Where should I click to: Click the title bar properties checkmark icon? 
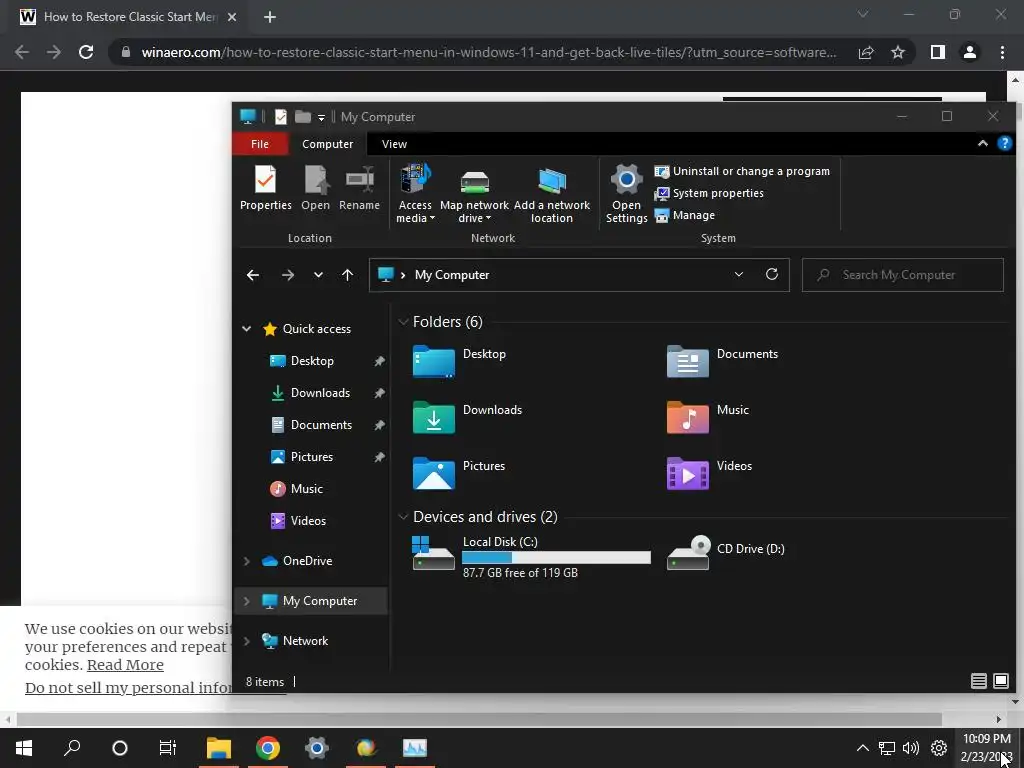coord(281,117)
